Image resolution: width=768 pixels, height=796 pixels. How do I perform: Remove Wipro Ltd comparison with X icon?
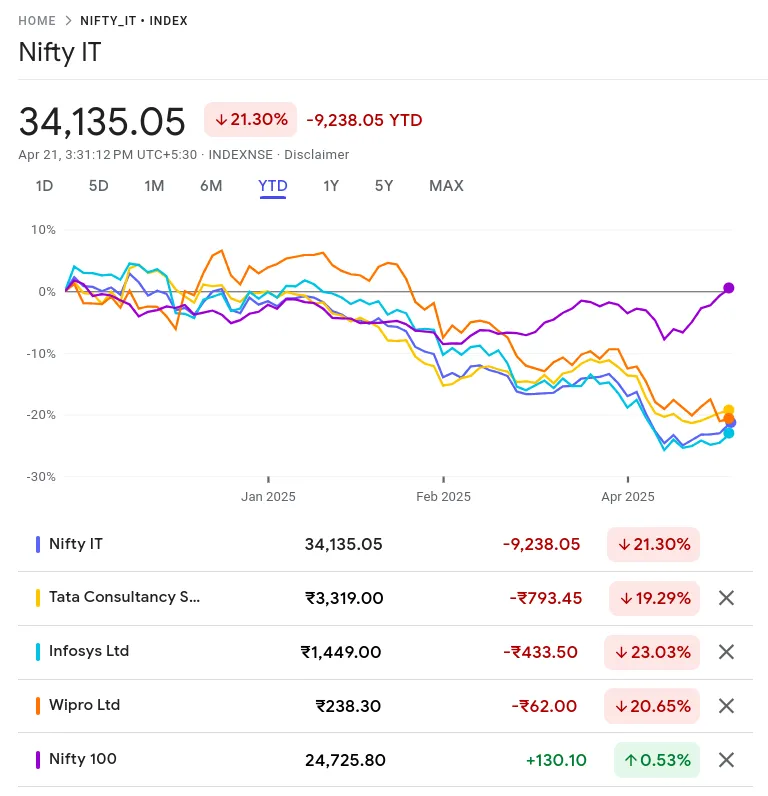[726, 706]
